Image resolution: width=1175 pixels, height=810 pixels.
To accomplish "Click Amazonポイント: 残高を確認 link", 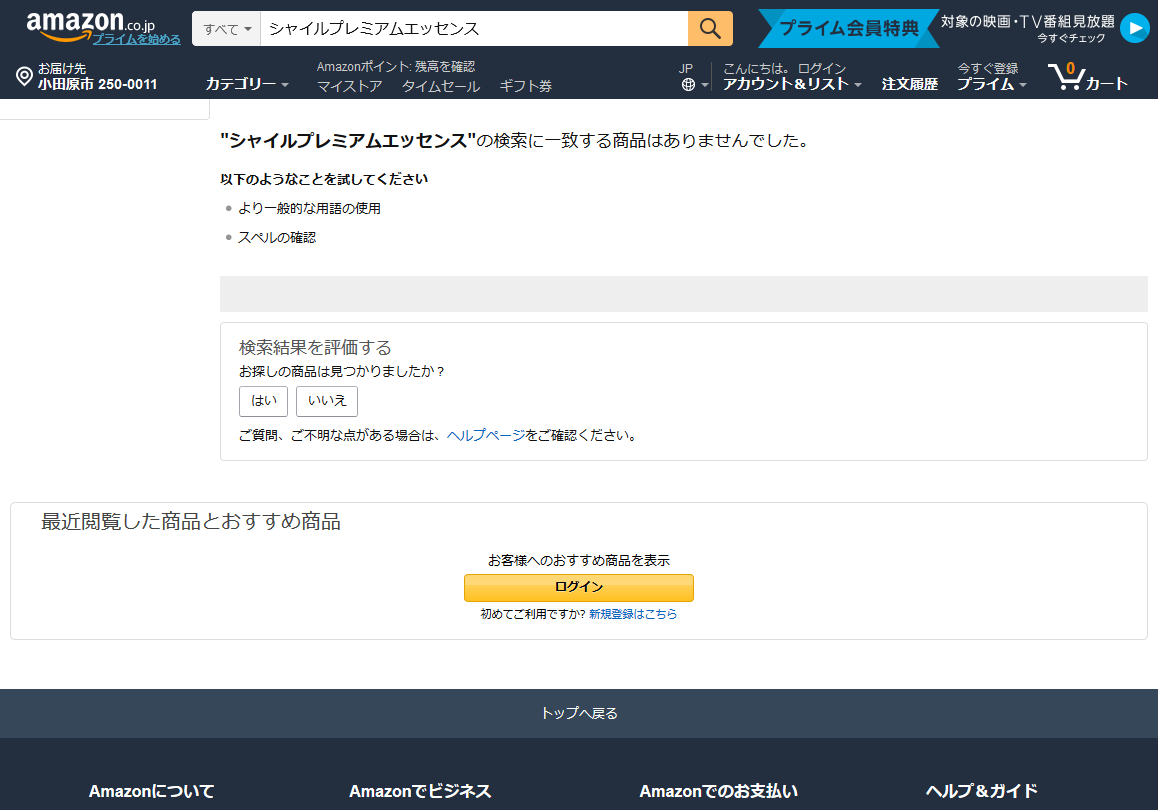I will pyautogui.click(x=396, y=67).
